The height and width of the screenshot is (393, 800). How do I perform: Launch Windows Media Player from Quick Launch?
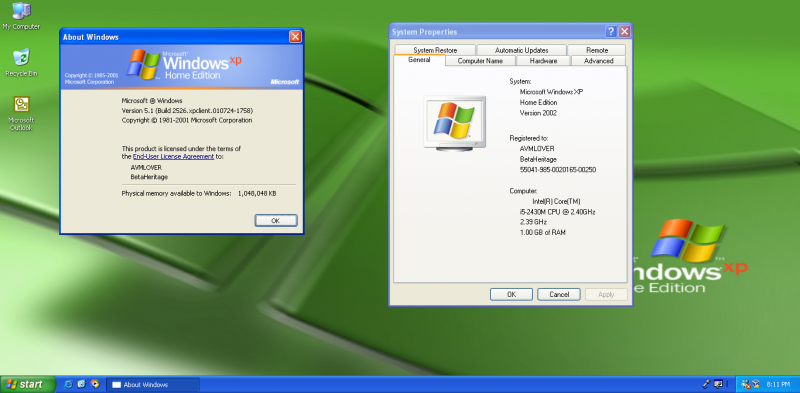[x=95, y=384]
